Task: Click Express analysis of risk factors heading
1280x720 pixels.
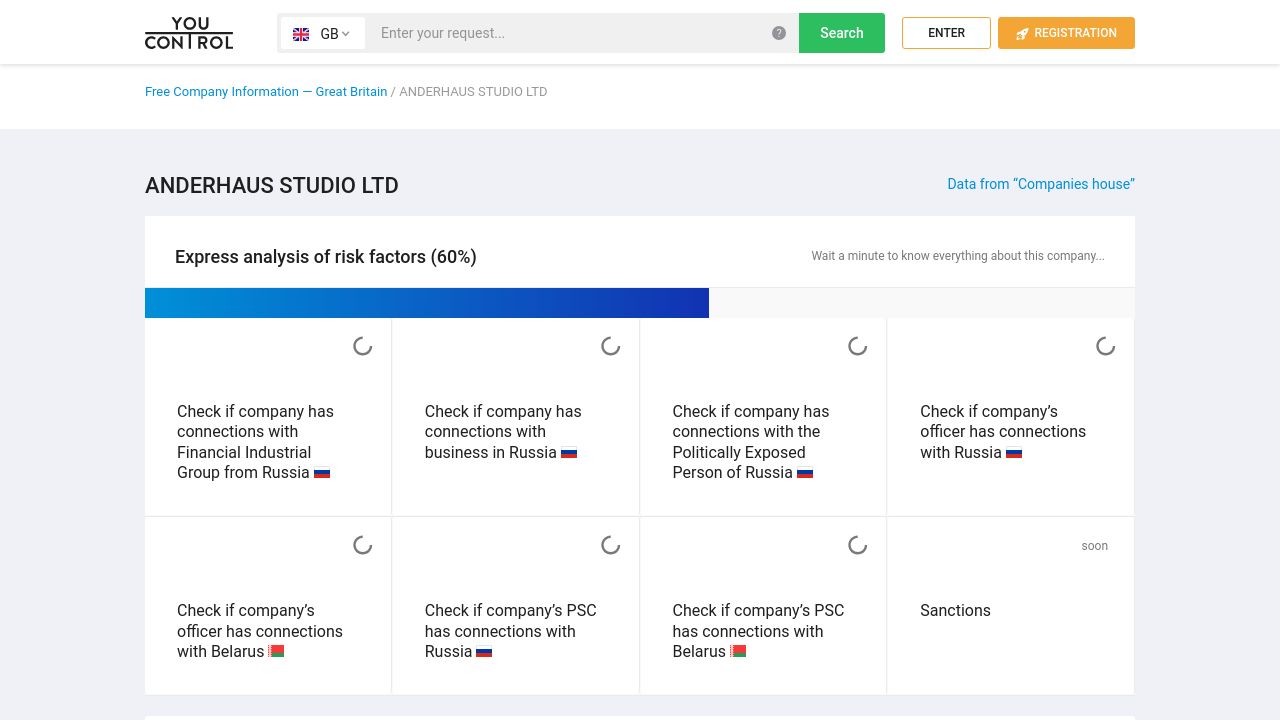Action: (x=326, y=257)
